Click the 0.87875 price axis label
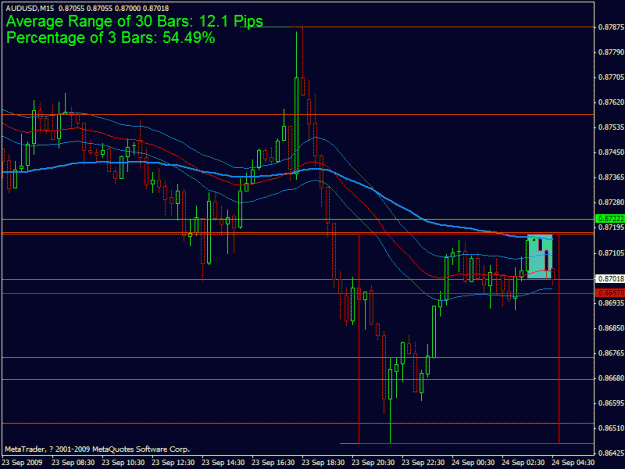This screenshot has width=625, height=469. [x=611, y=27]
